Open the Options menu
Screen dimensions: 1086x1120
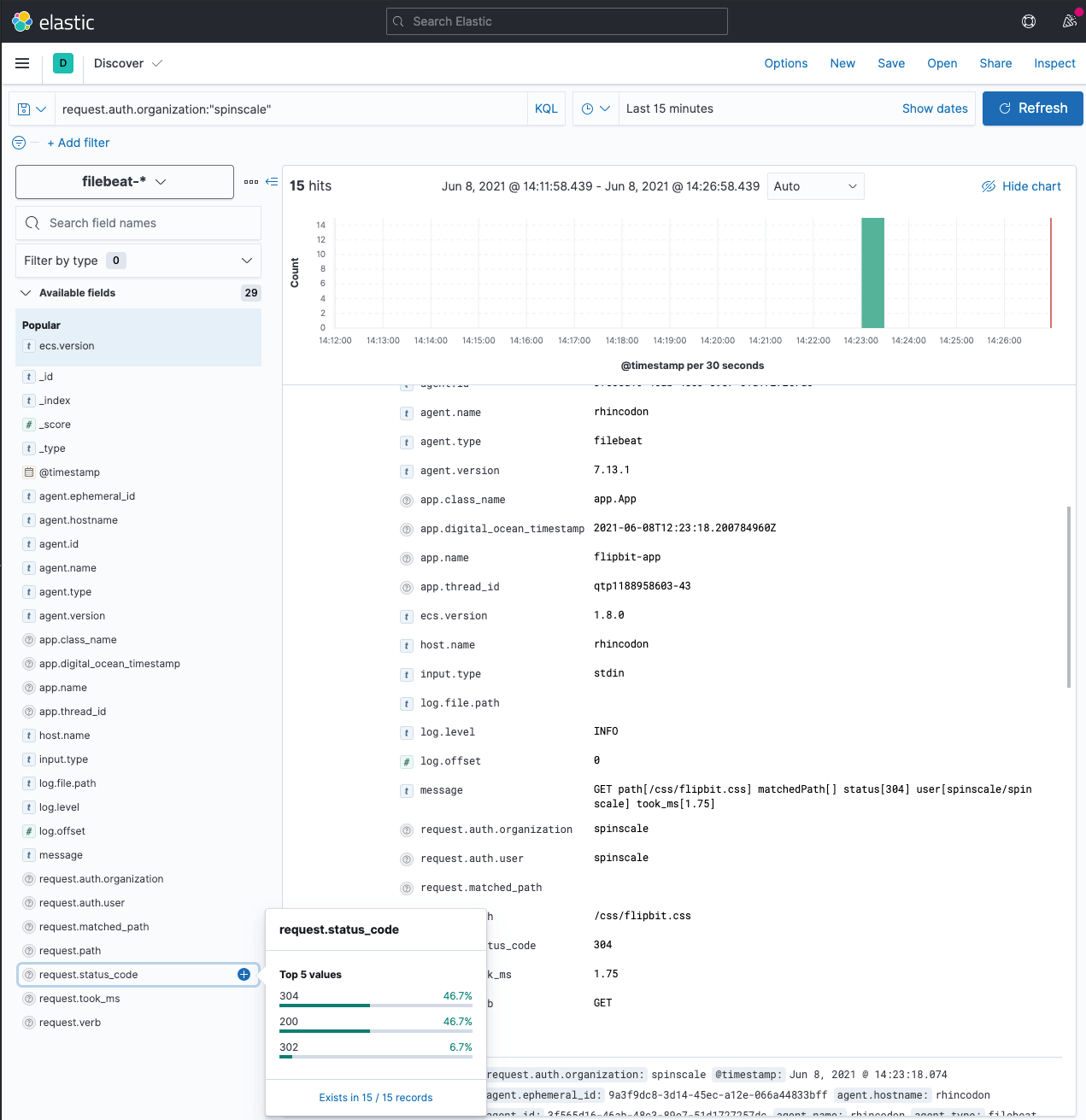tap(785, 63)
